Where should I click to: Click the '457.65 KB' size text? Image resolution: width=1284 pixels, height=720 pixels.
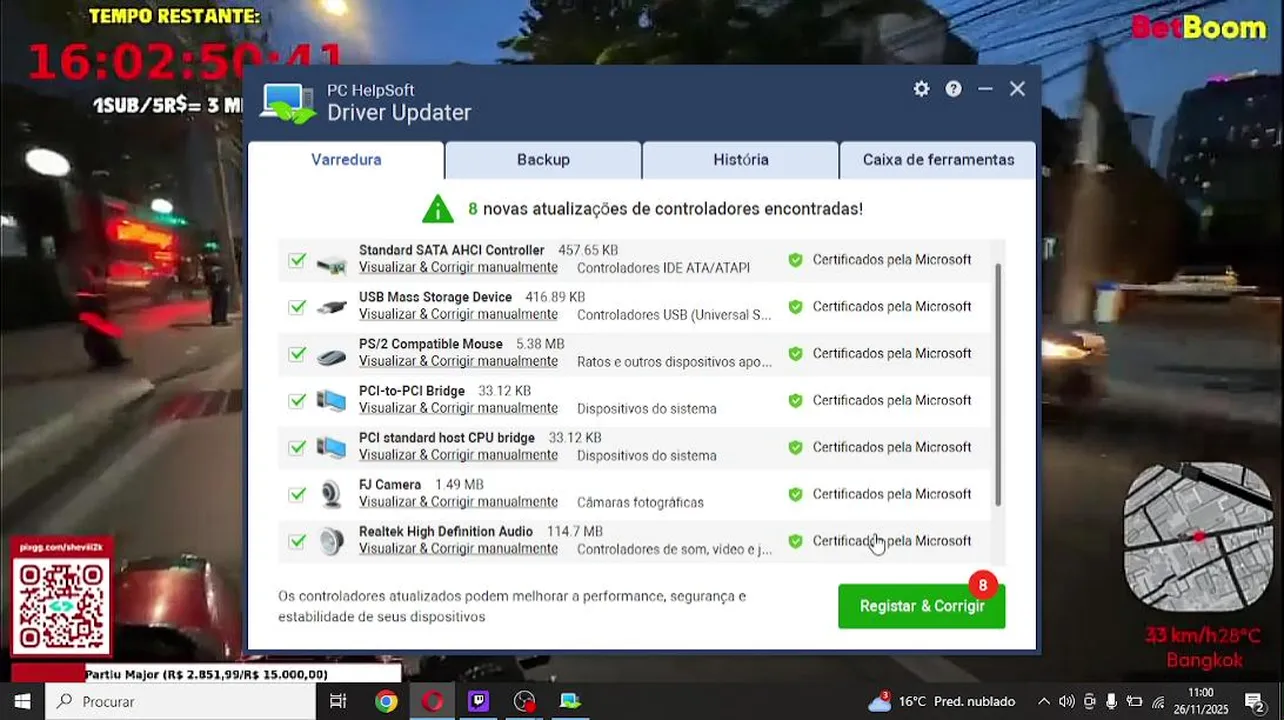coord(588,251)
